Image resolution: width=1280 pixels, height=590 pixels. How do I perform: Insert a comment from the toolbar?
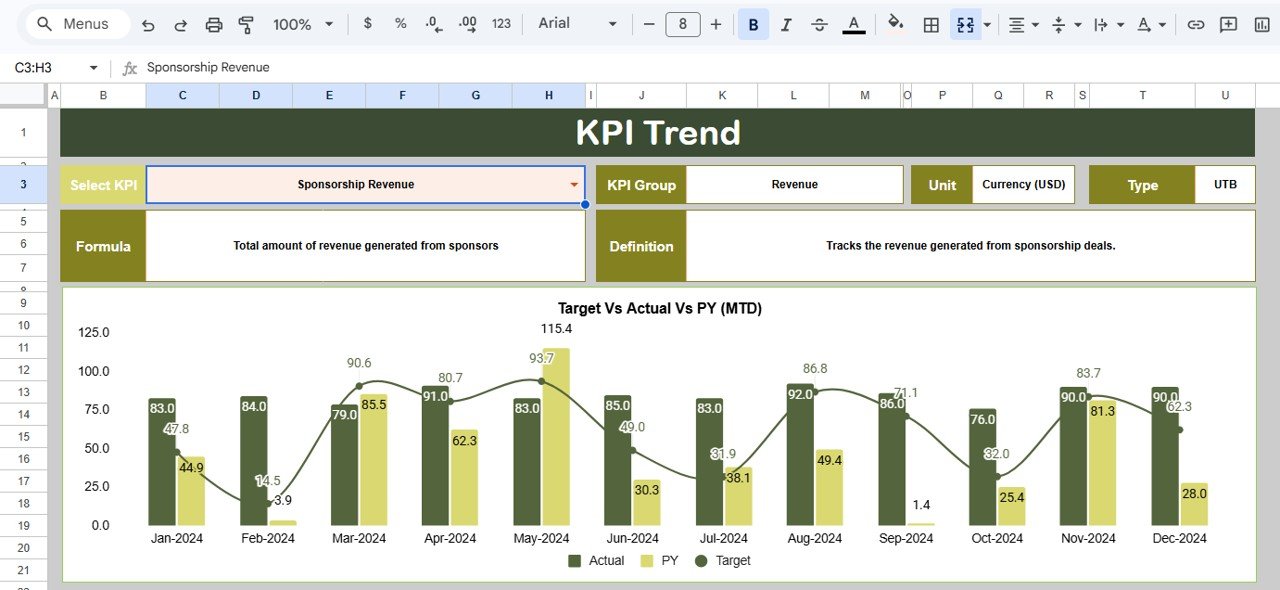click(1230, 23)
